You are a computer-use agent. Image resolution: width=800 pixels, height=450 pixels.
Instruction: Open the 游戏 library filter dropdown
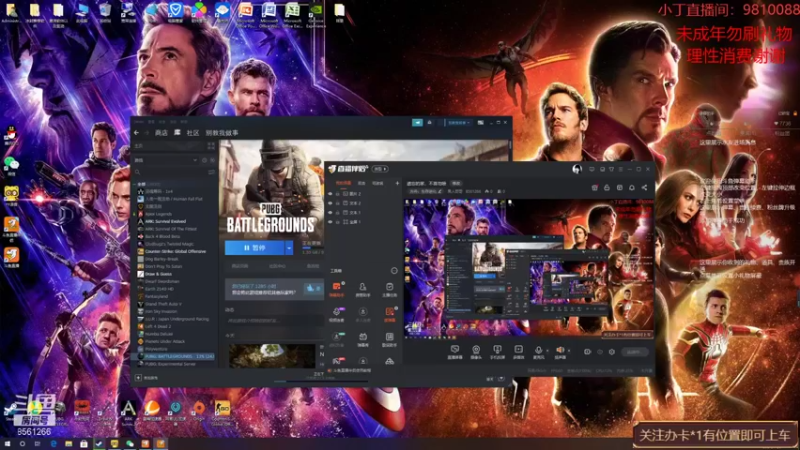(x=166, y=160)
